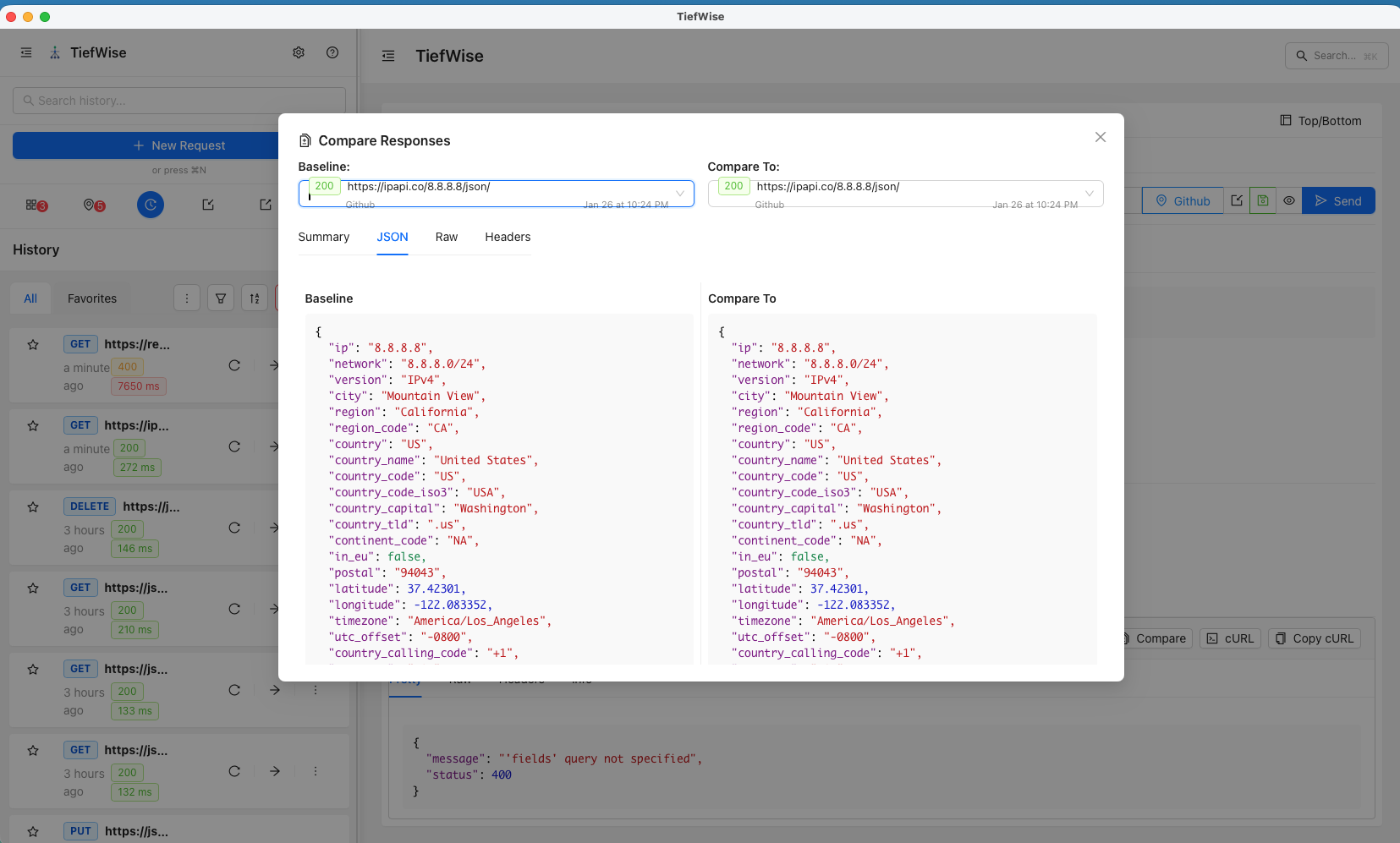
Task: Star the GET entry with 132 ms
Action: click(x=33, y=751)
